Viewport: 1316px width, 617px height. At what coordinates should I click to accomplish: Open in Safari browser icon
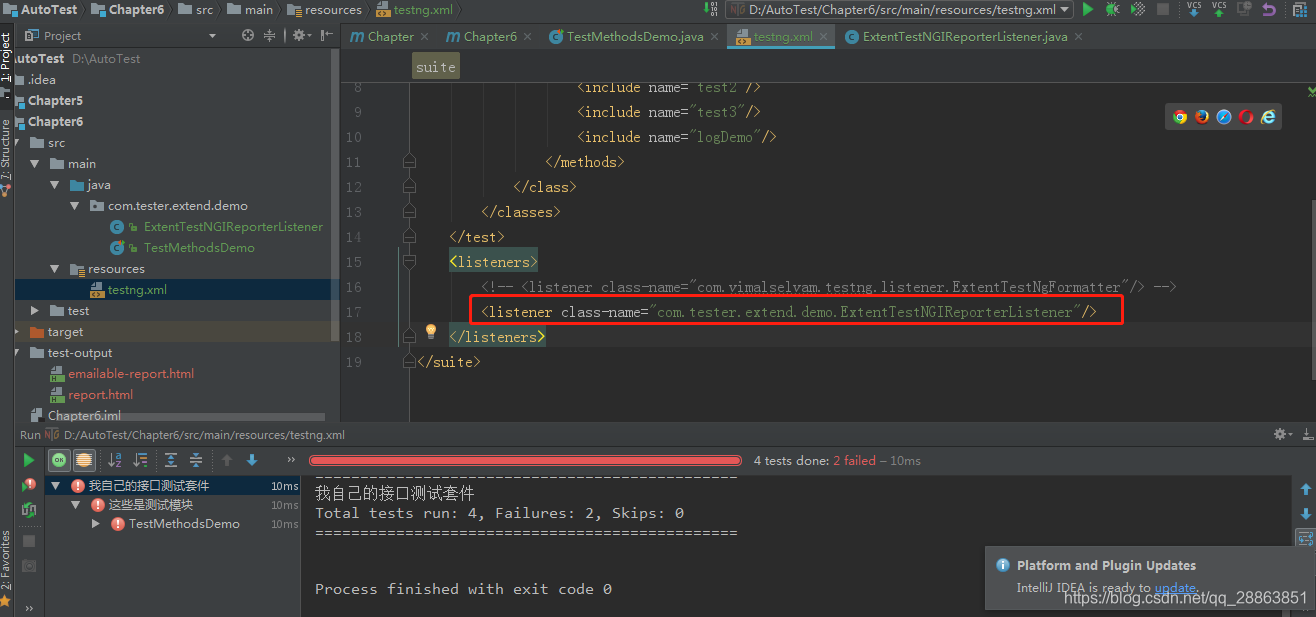pos(1224,117)
